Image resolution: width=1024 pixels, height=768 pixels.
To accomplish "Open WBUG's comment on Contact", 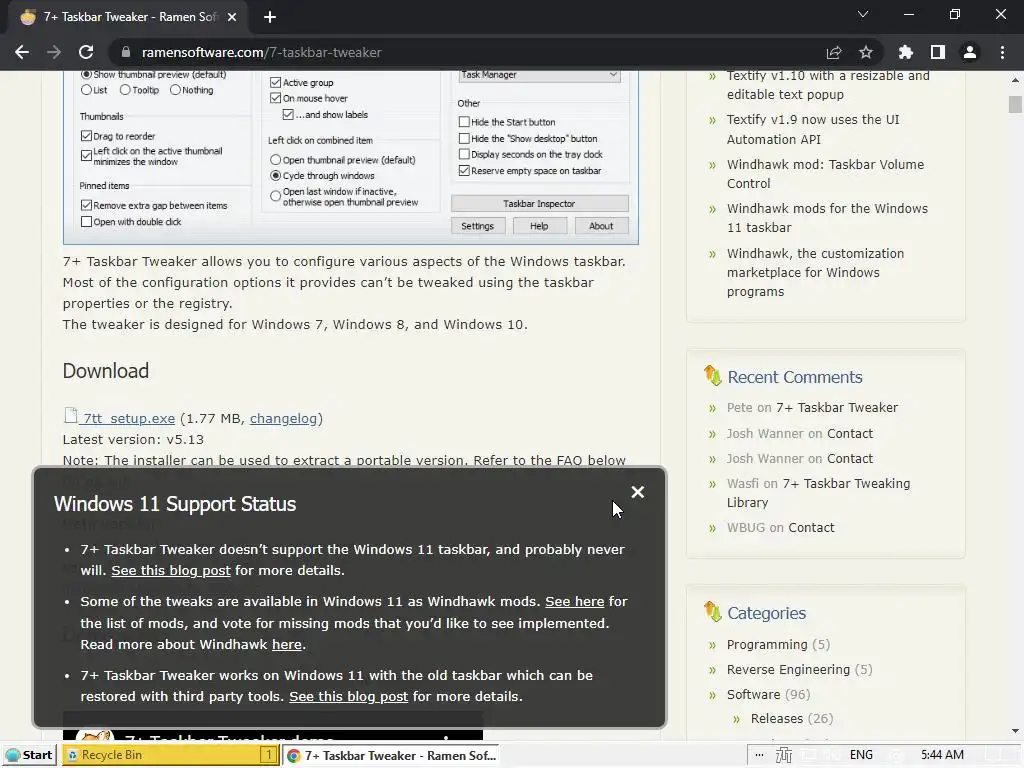I will 811,528.
